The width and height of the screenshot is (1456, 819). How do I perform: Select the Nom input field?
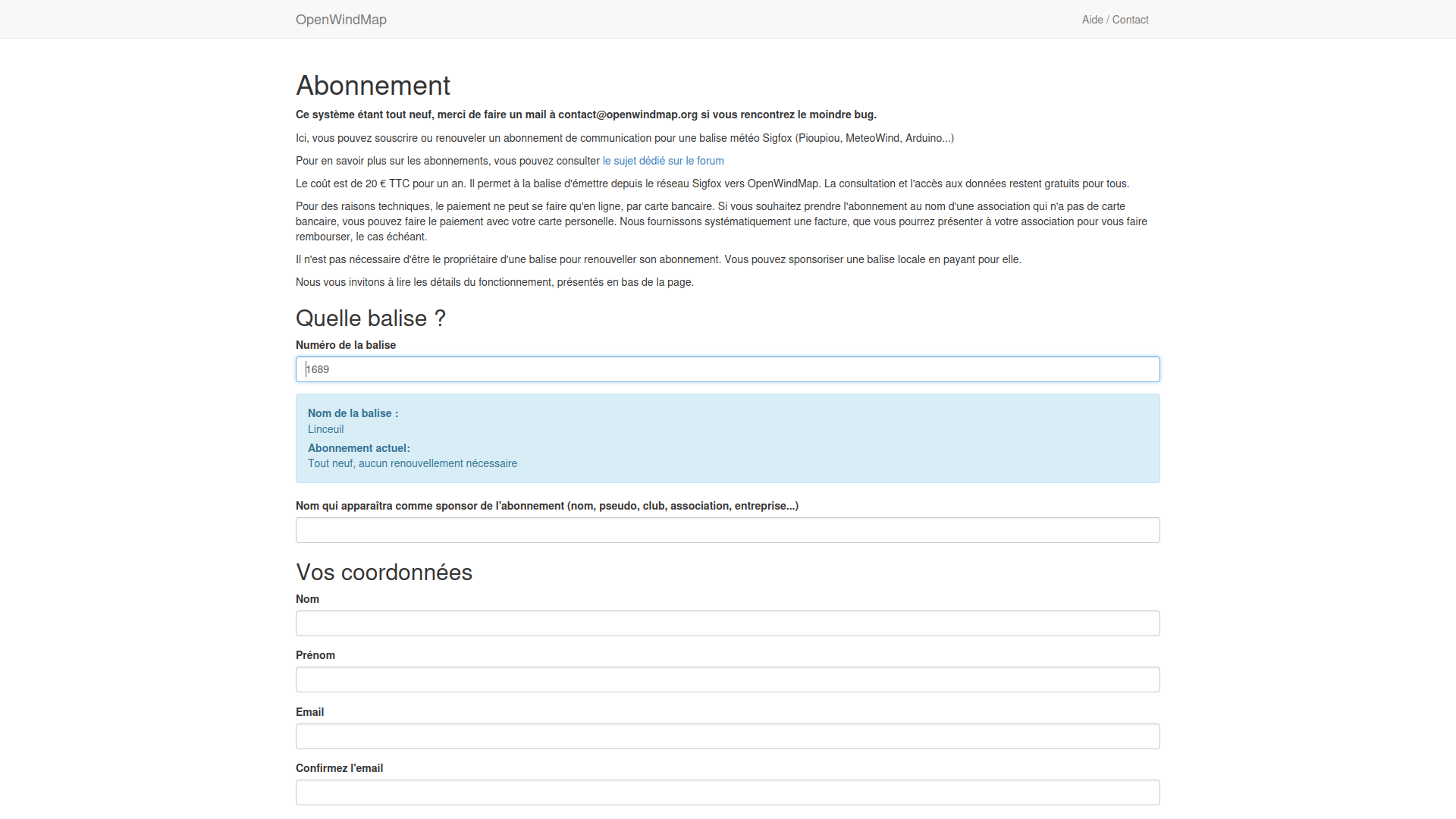[727, 623]
